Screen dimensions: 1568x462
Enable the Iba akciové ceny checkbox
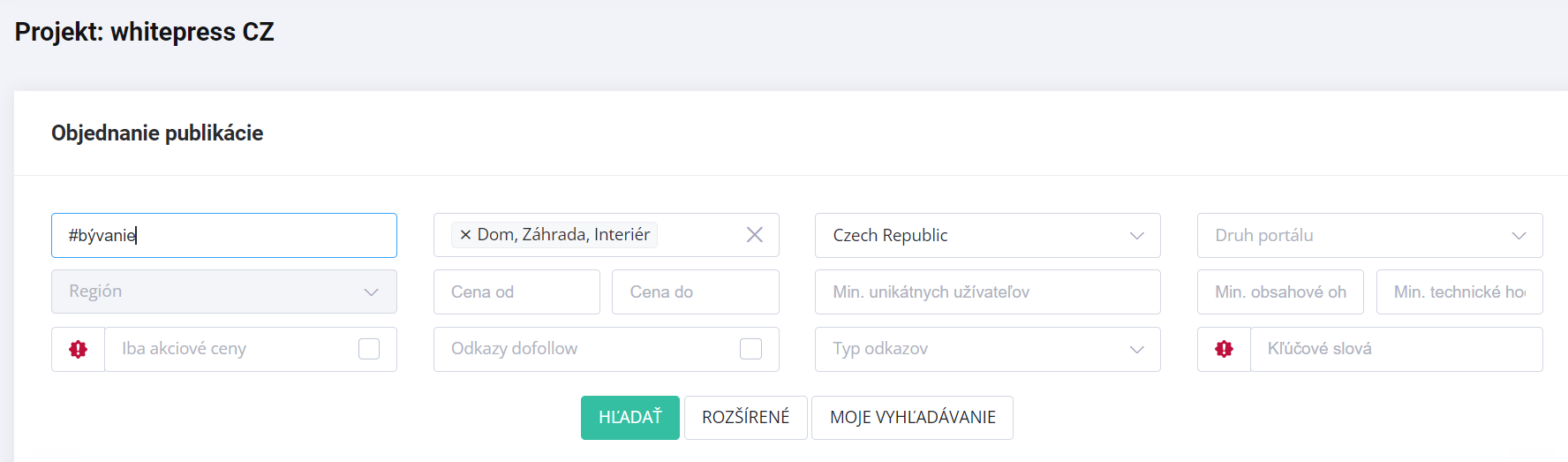pos(369,349)
